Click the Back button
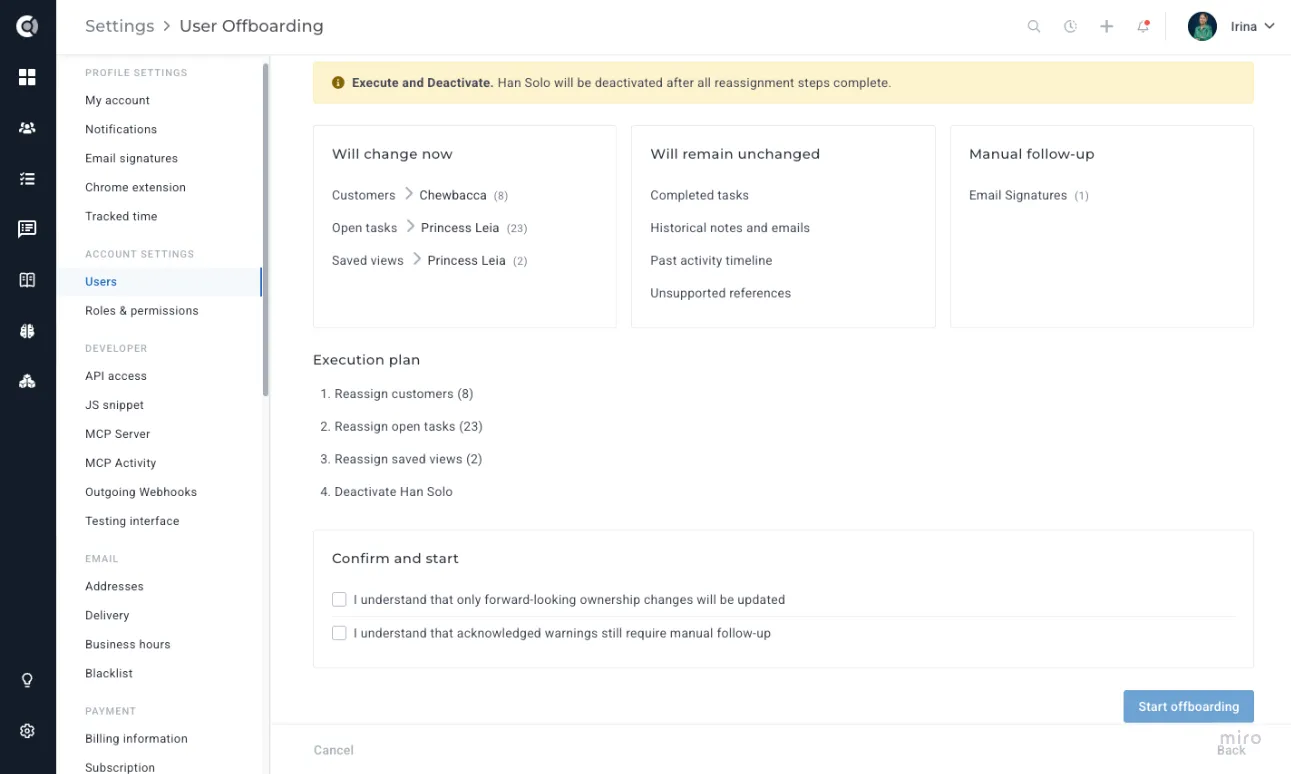This screenshot has width=1291, height=774. (1231, 750)
